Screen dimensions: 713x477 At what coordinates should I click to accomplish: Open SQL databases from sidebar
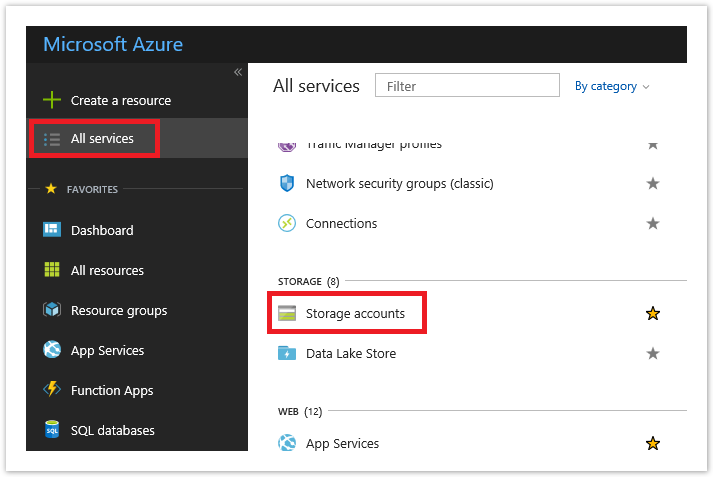113,430
